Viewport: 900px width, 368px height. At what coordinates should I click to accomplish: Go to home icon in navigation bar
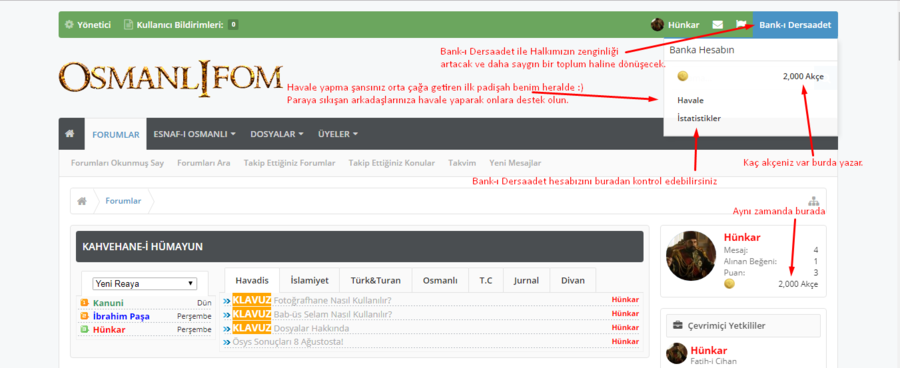pyautogui.click(x=70, y=134)
